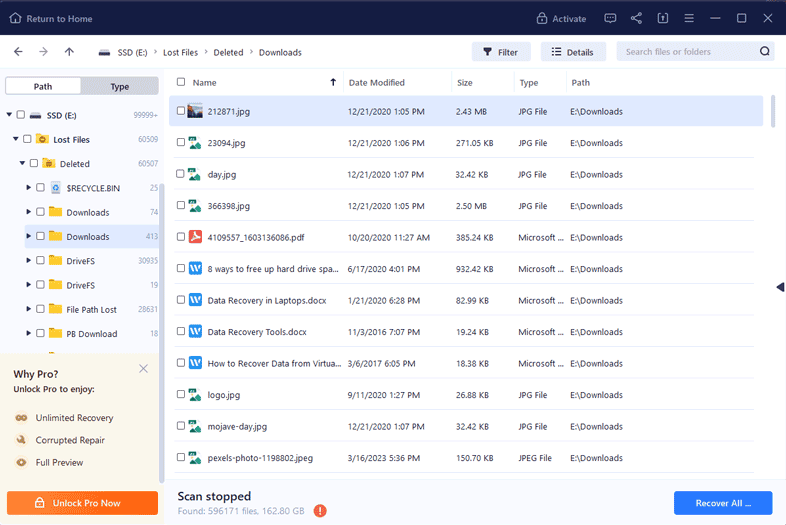Open the feedback chat icon

(x=610, y=19)
